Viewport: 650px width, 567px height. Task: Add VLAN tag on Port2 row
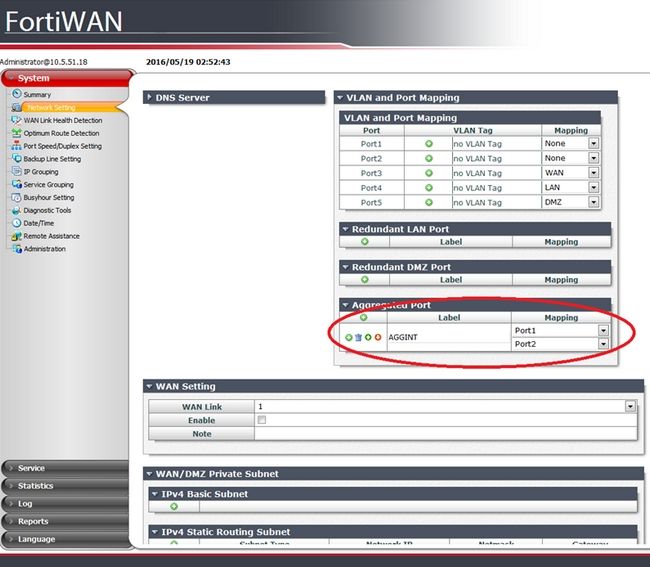coord(429,158)
